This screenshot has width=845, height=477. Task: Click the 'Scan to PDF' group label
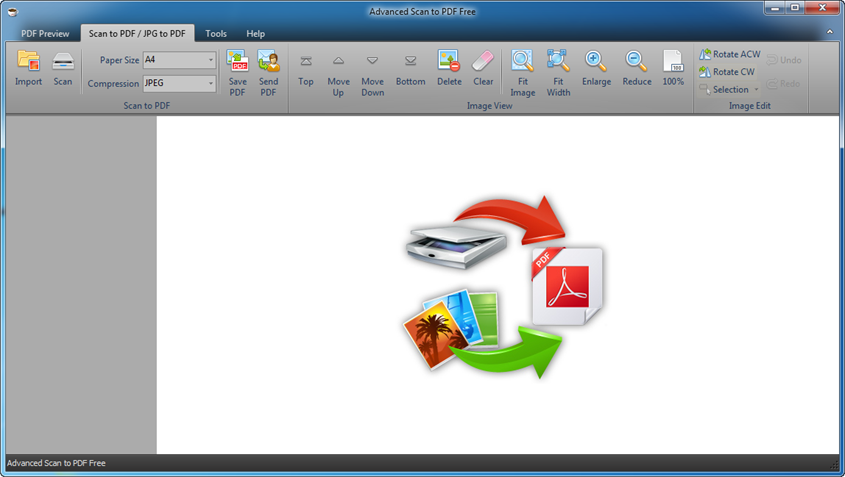point(147,106)
